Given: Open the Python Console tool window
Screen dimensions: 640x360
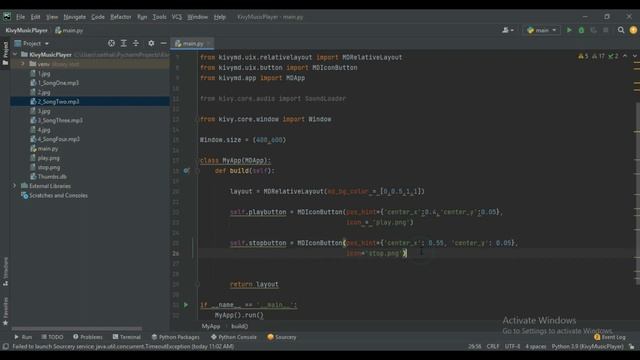Looking at the screenshot, I should pos(233,337).
